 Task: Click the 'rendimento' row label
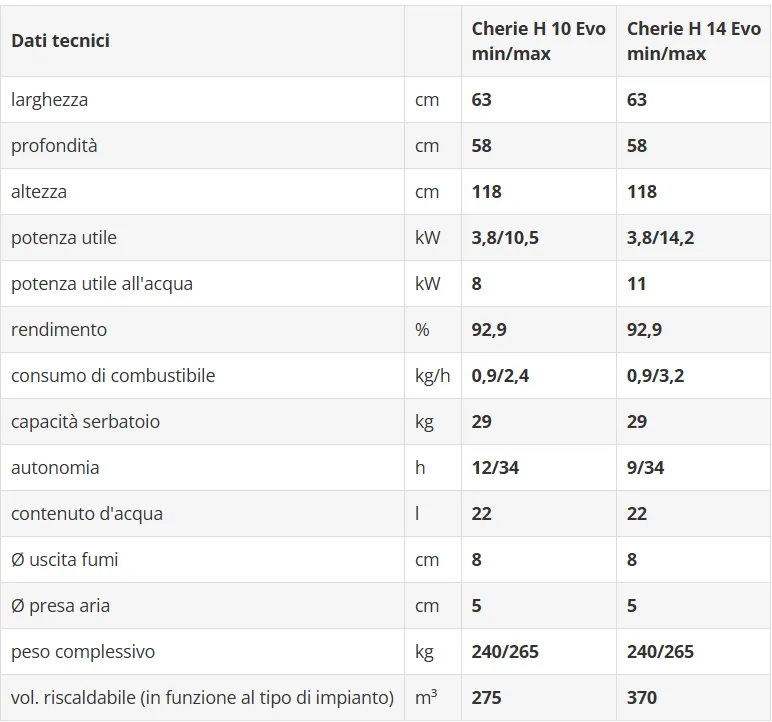coord(59,330)
